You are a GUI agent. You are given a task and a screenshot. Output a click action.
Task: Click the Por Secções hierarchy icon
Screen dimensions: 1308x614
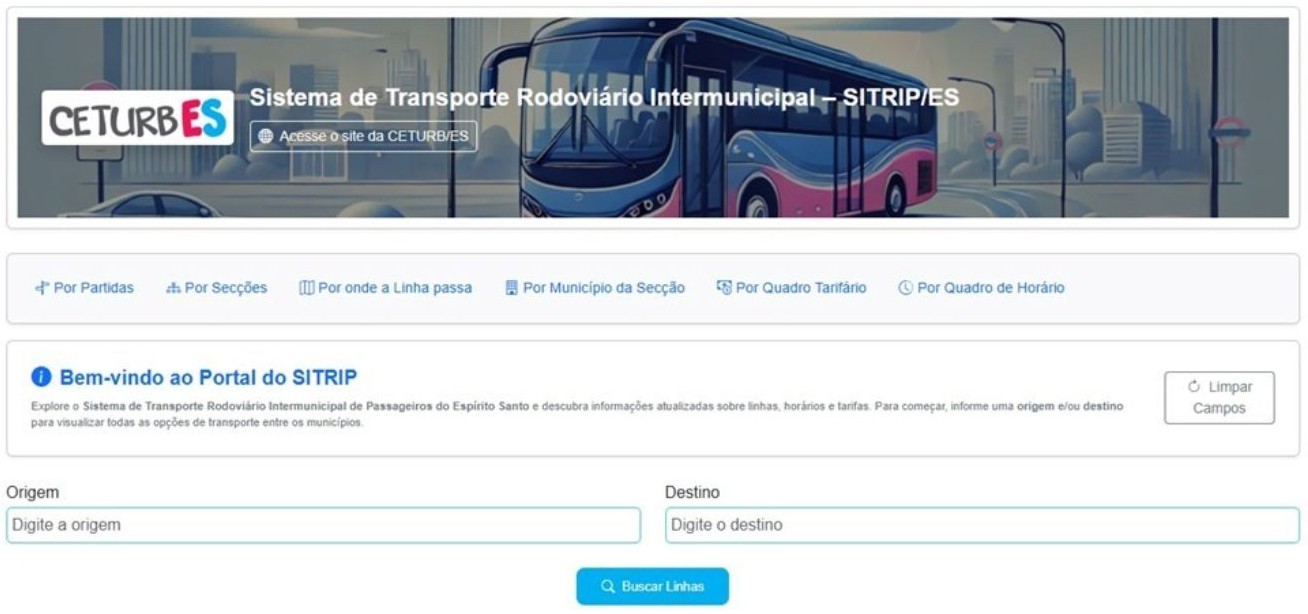(x=173, y=288)
